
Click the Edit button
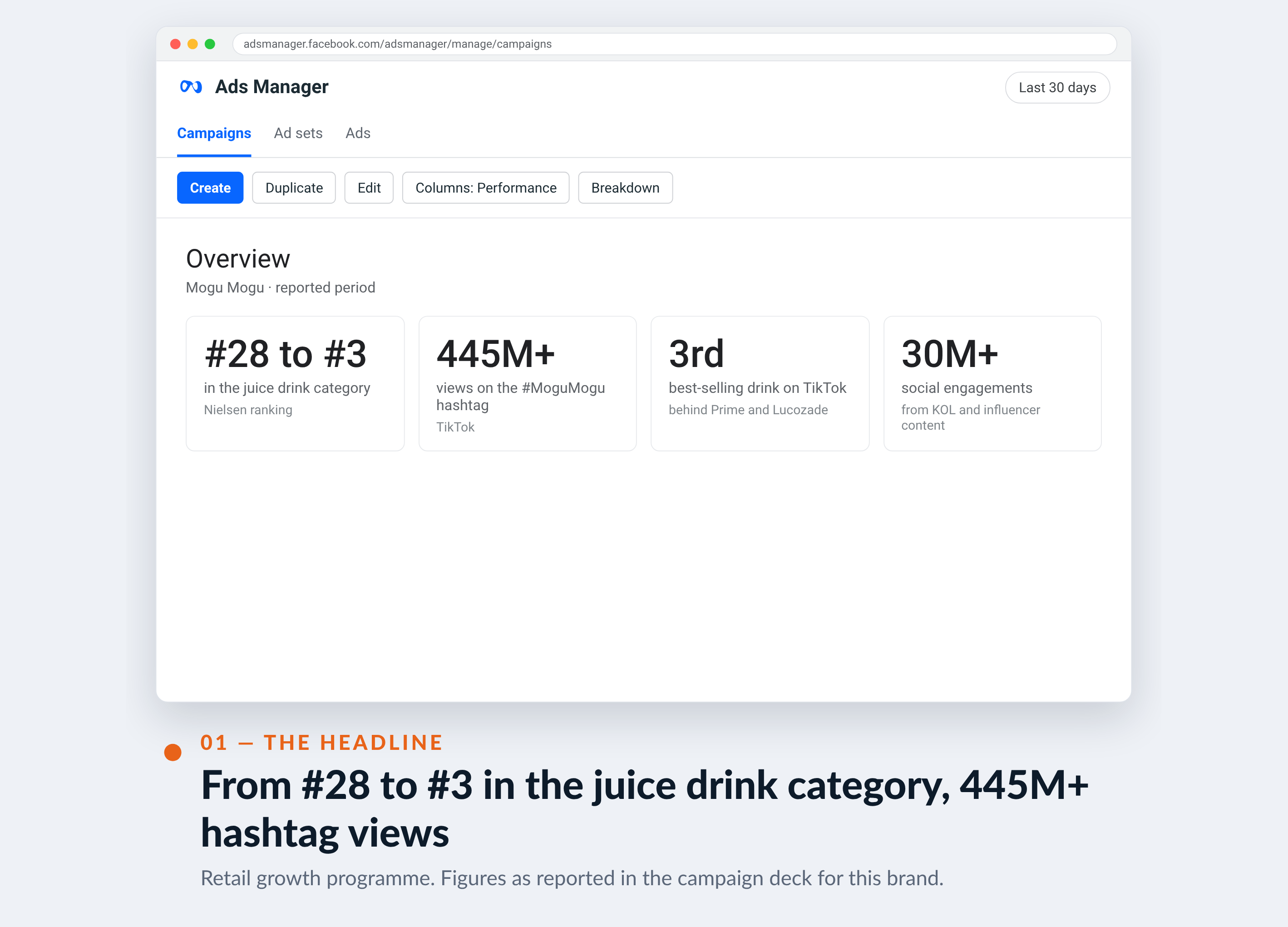369,188
